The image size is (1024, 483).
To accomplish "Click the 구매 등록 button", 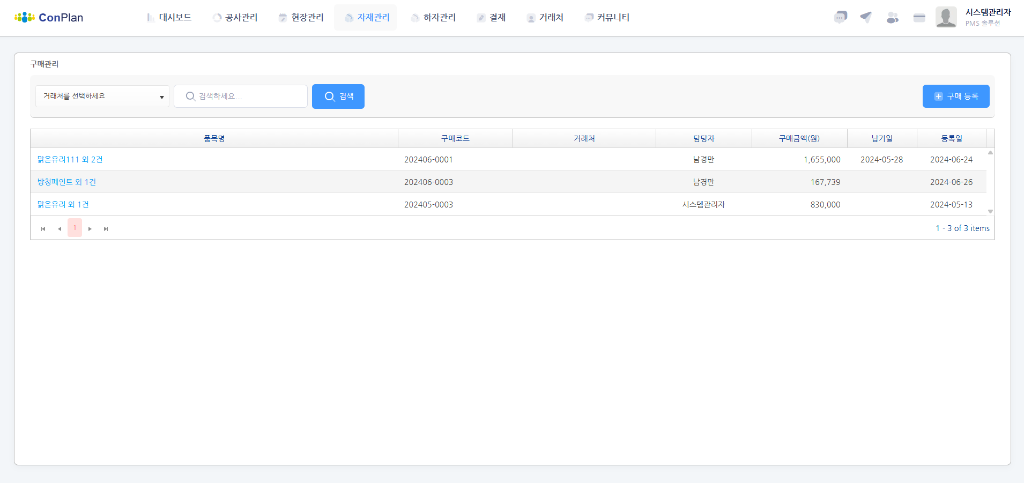I will click(956, 96).
